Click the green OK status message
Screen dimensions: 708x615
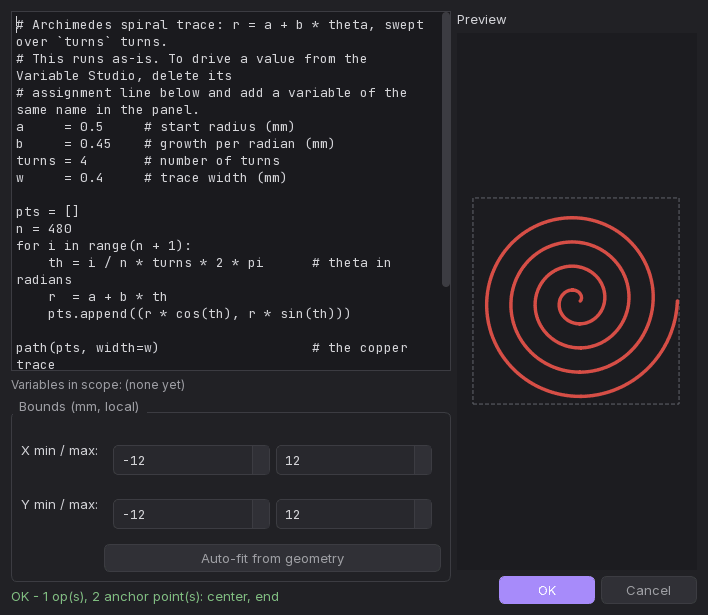145,597
